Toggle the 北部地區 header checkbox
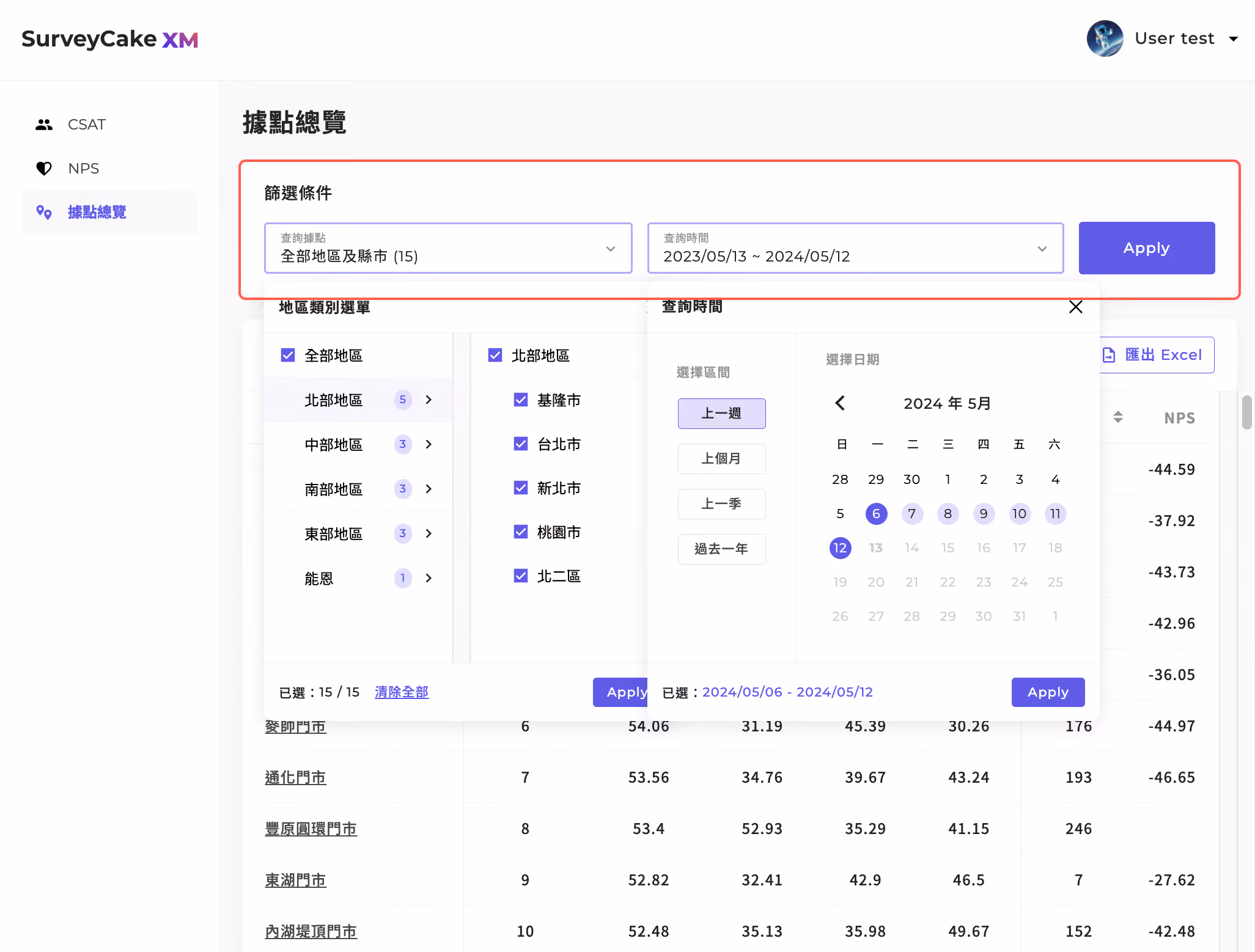 (495, 355)
